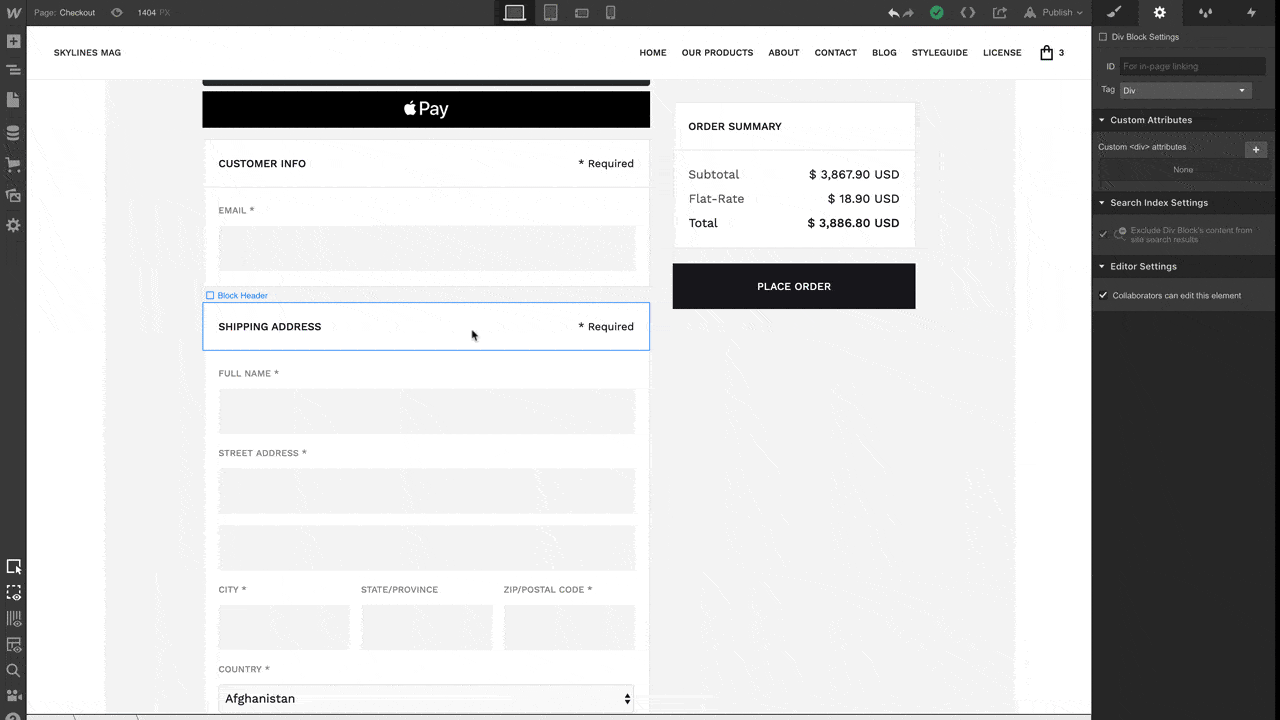Go to HOME nav link

653,53
